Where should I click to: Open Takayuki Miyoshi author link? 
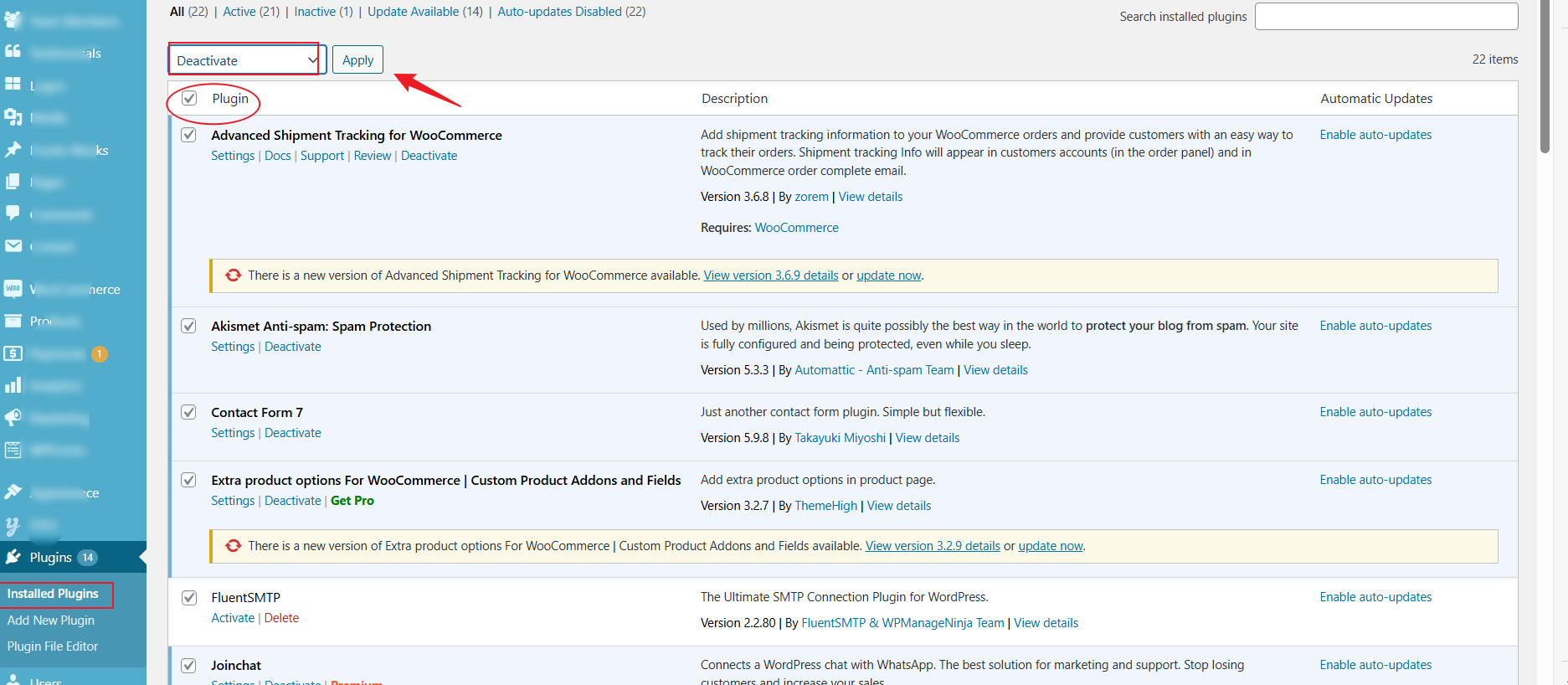[x=840, y=438]
